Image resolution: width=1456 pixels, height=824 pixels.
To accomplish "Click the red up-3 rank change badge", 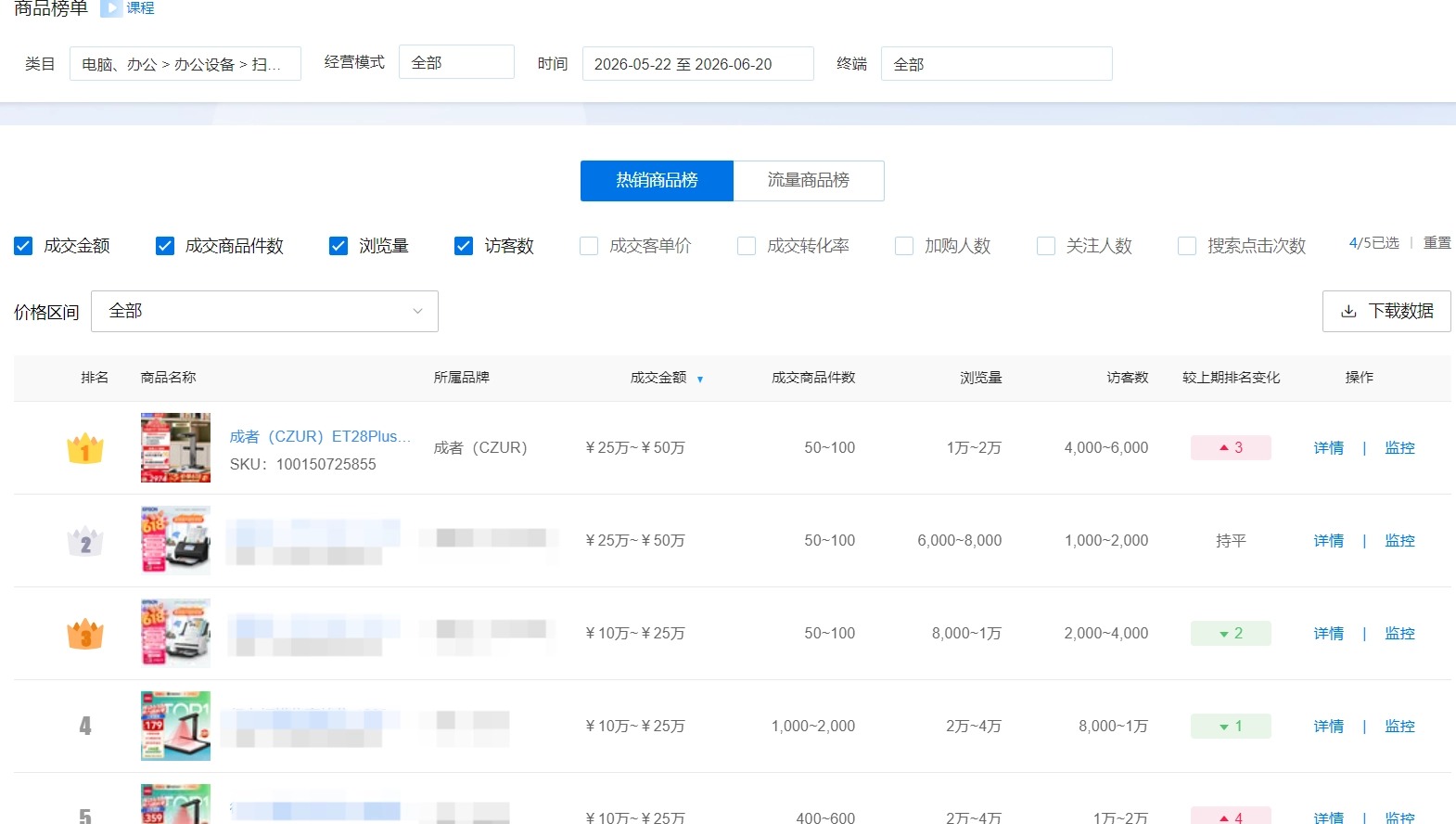I will (x=1231, y=447).
